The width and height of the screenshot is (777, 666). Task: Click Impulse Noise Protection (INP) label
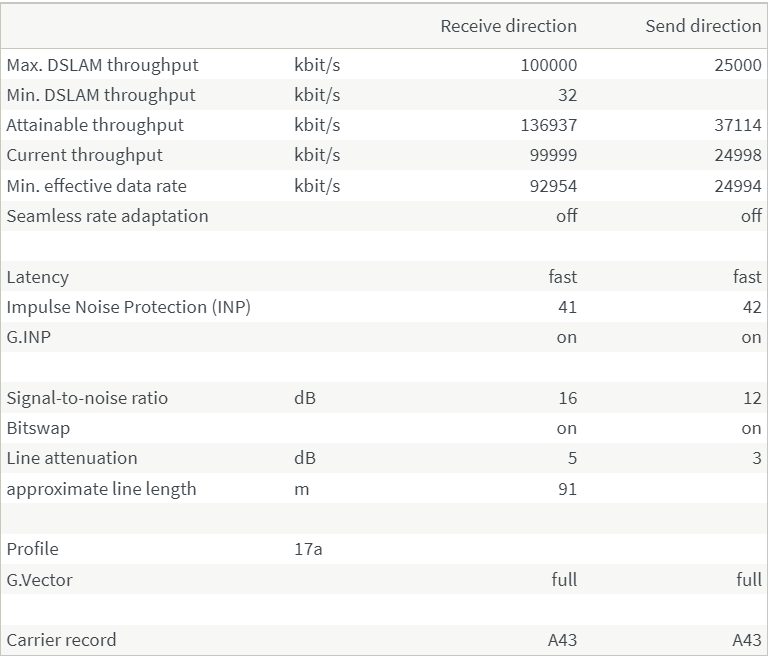(x=128, y=307)
